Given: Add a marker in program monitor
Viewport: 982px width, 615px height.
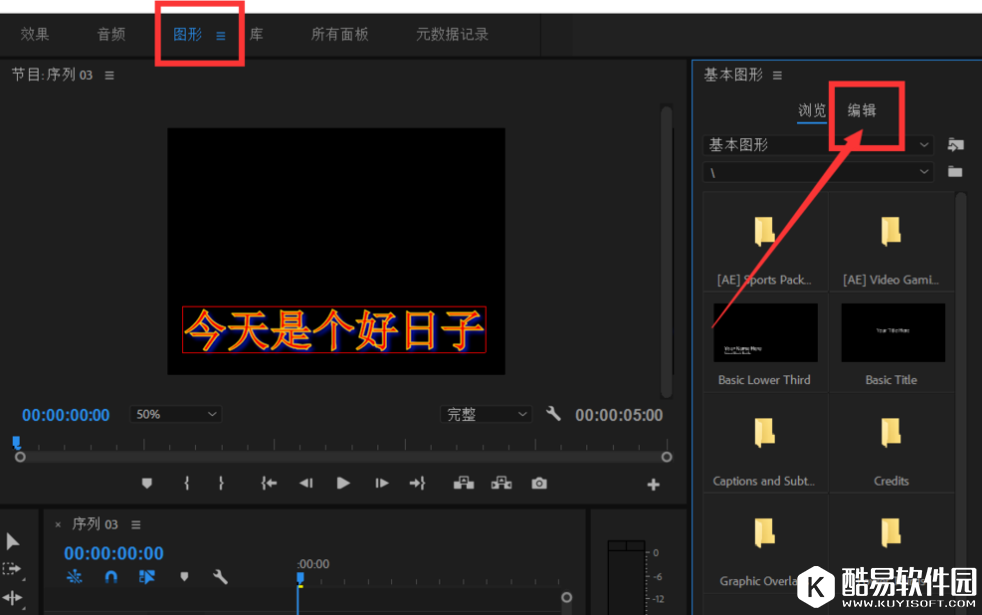Looking at the screenshot, I should 147,483.
